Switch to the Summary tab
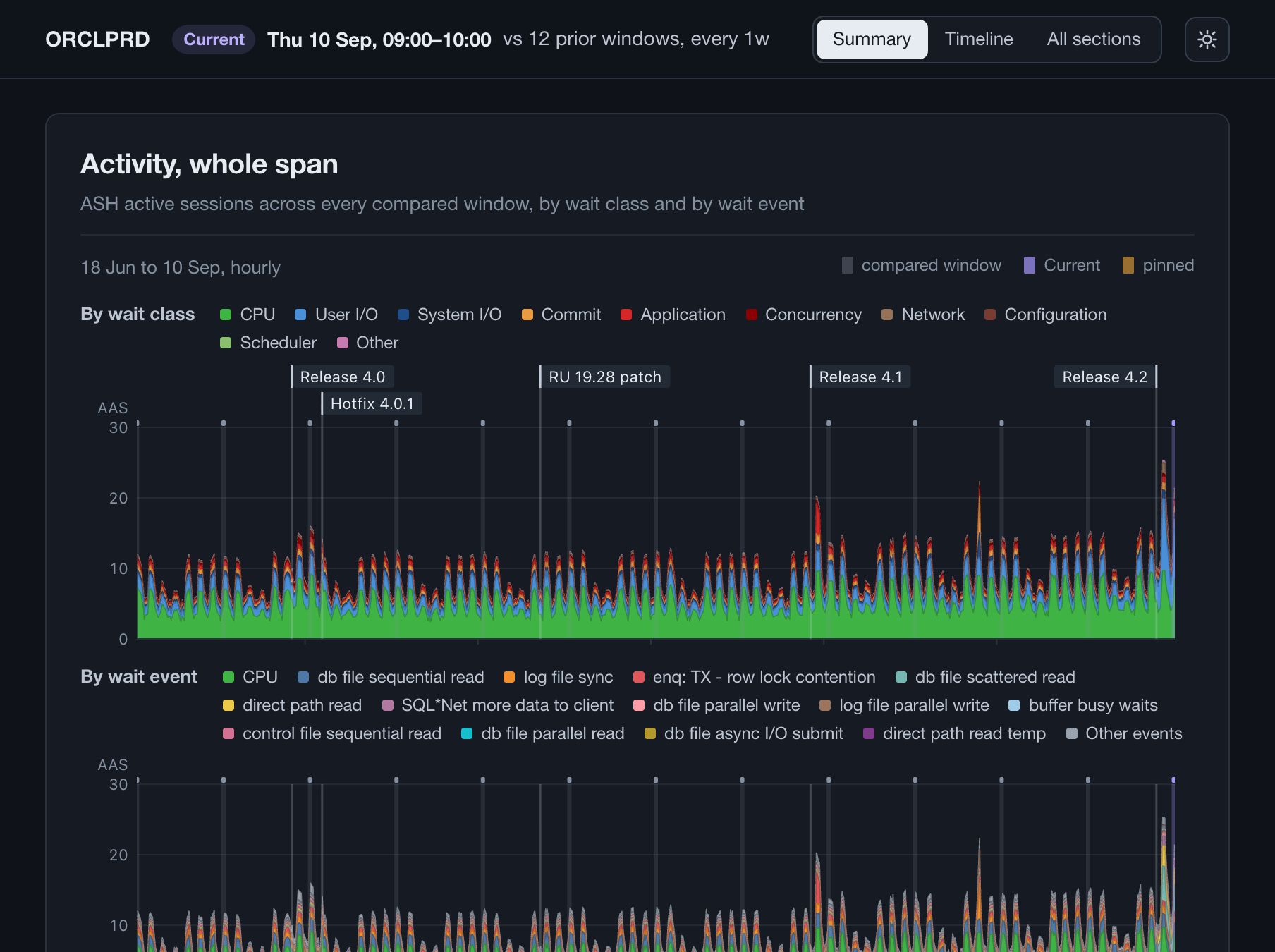 click(872, 39)
